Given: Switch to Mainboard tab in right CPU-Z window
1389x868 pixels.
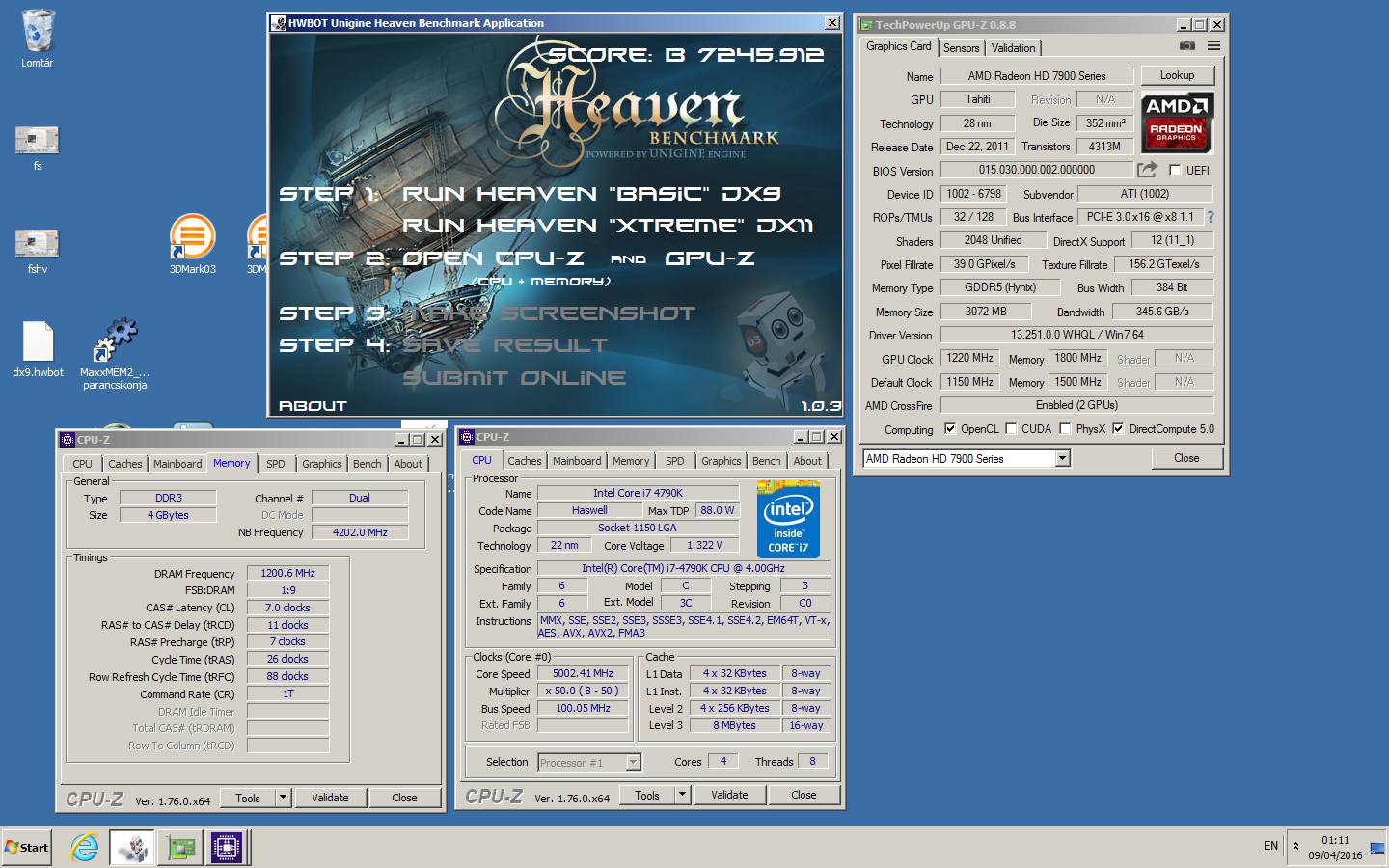Looking at the screenshot, I should tap(577, 461).
